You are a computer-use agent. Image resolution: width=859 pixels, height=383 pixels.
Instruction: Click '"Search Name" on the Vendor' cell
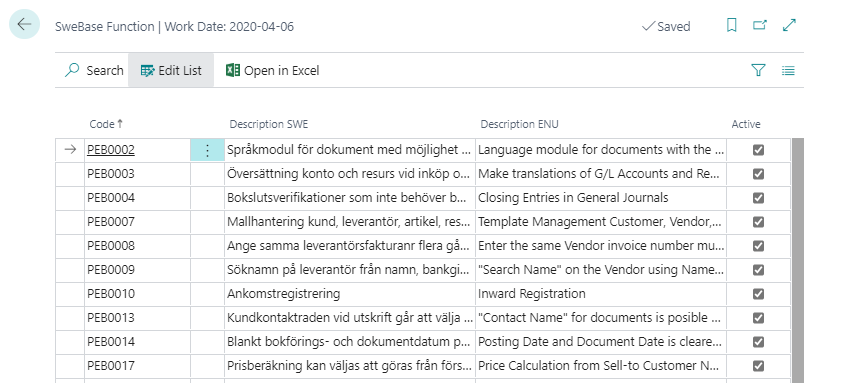coord(601,270)
